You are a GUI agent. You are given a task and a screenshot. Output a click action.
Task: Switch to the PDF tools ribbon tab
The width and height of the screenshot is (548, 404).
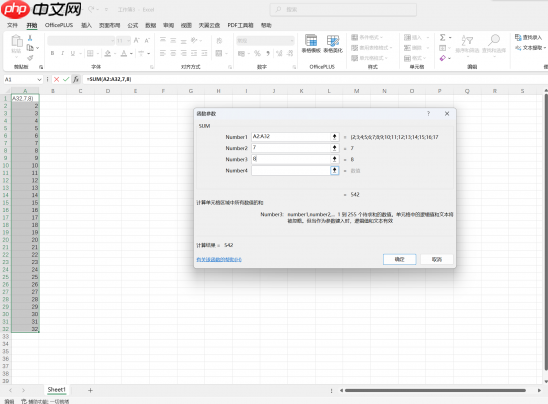(x=240, y=25)
